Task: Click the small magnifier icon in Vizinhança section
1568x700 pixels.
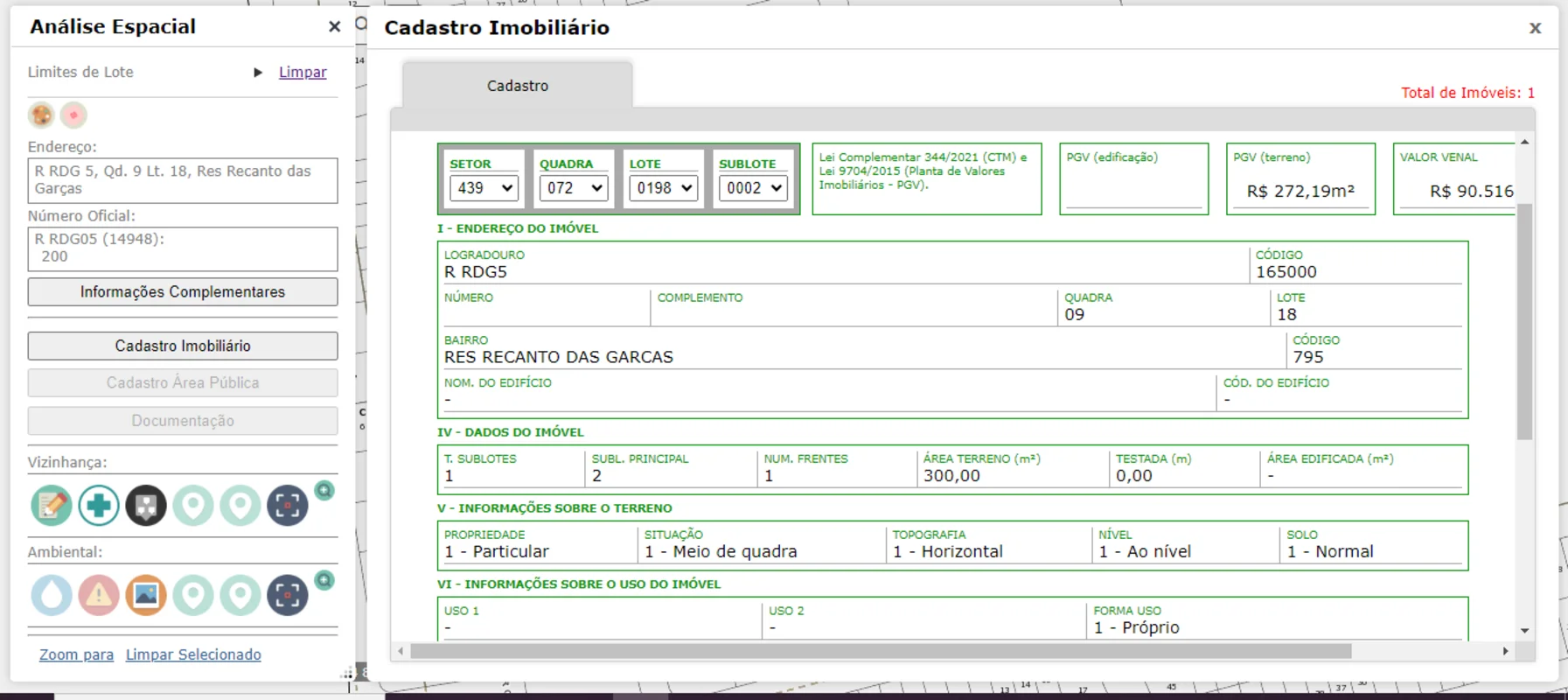Action: coord(324,490)
